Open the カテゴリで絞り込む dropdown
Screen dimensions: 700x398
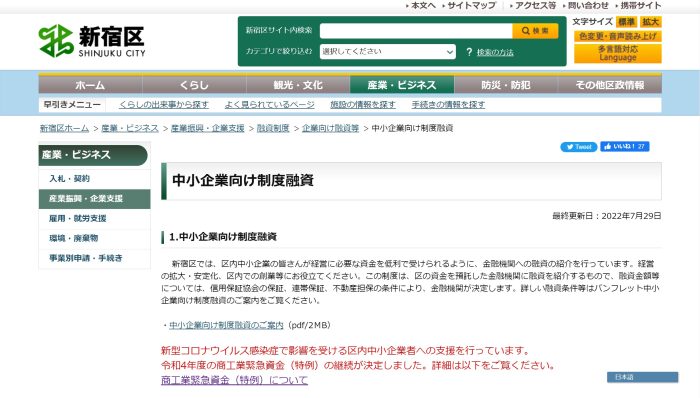388,51
